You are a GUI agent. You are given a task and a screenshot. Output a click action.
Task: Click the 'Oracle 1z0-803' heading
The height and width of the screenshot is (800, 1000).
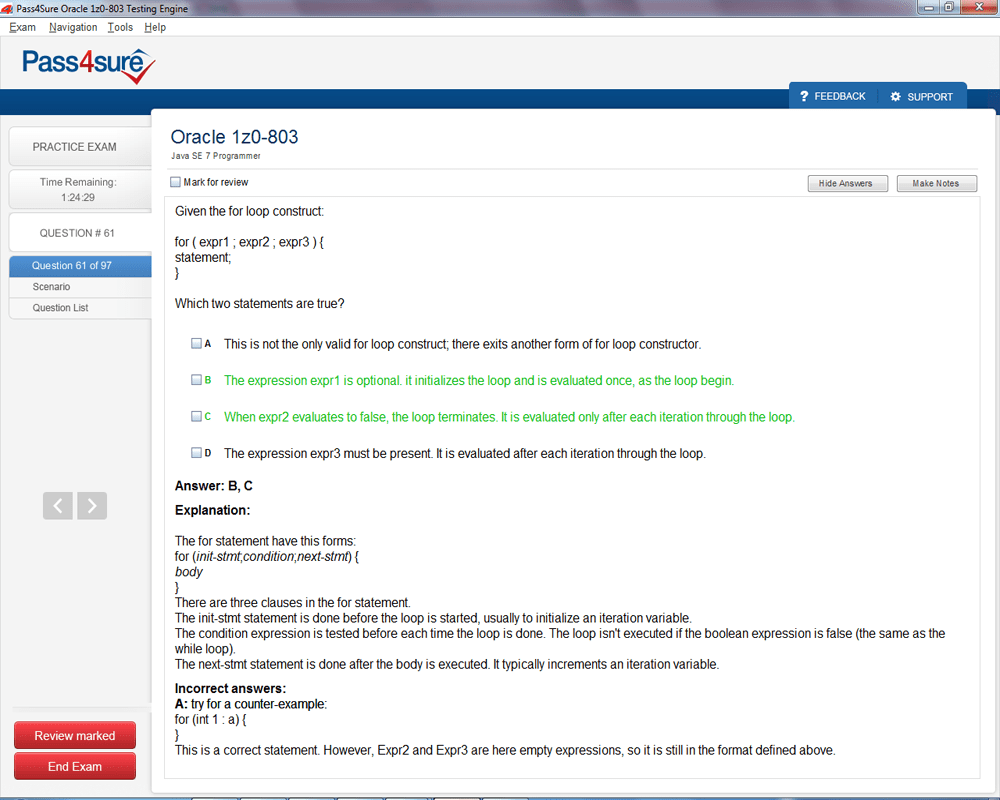[234, 137]
